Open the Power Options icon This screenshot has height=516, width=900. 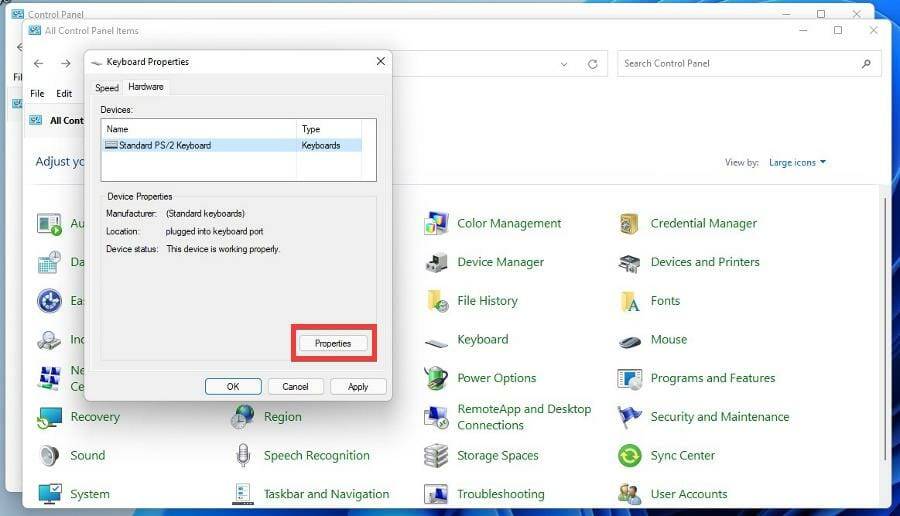[x=436, y=378]
